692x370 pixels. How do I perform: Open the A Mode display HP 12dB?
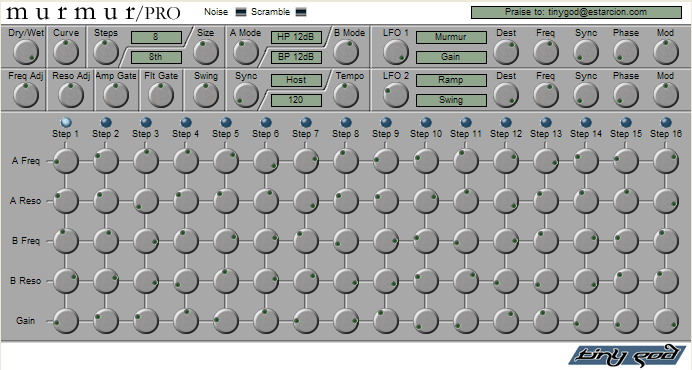tap(296, 38)
